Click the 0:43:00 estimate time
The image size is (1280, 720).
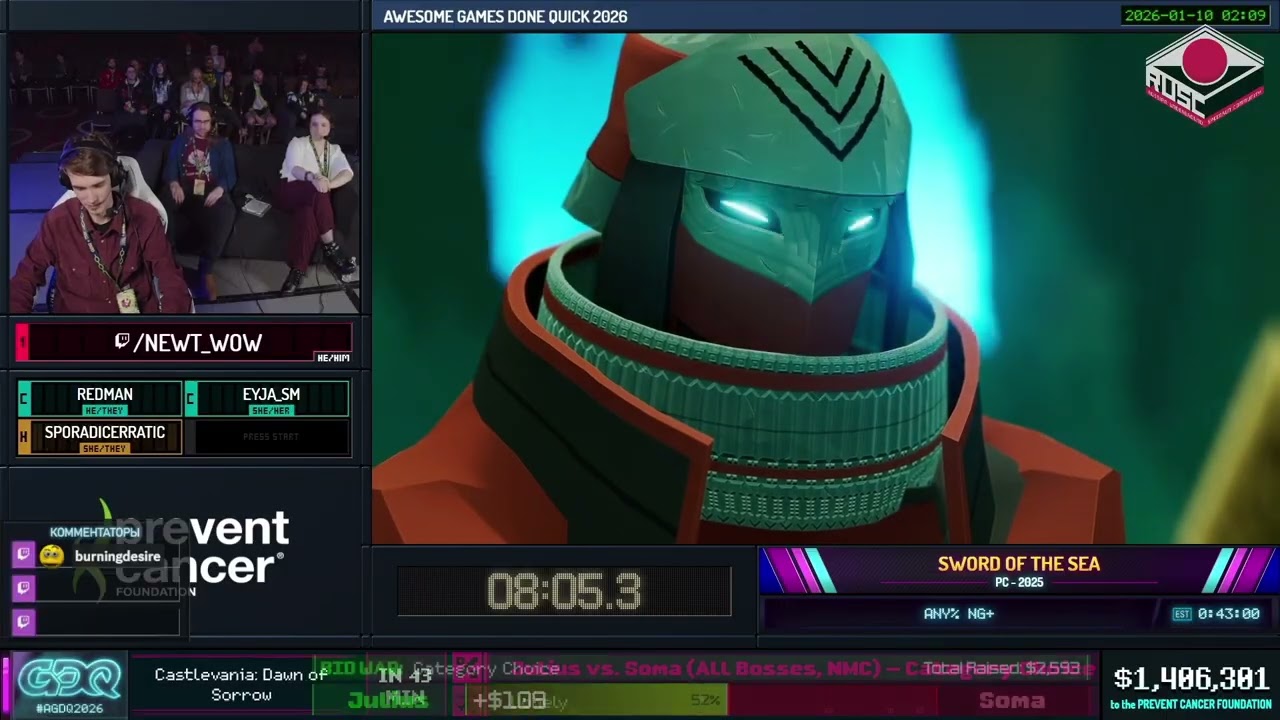point(1229,614)
